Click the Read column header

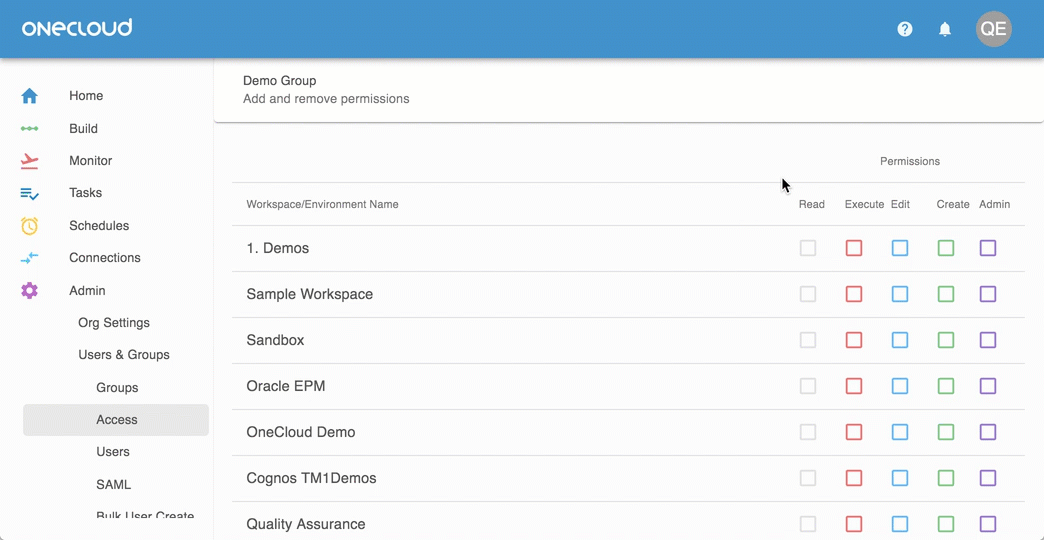pos(812,204)
